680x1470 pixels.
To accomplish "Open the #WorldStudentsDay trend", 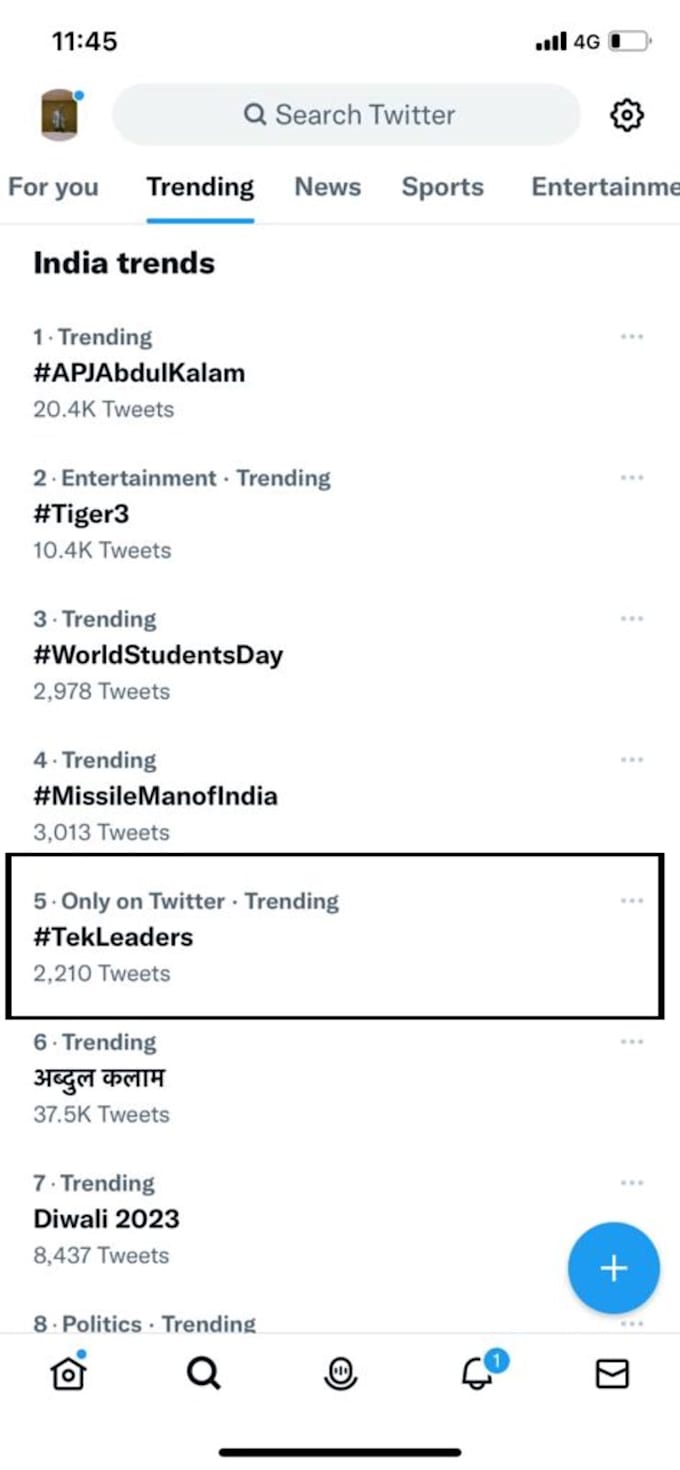I will tap(158, 655).
